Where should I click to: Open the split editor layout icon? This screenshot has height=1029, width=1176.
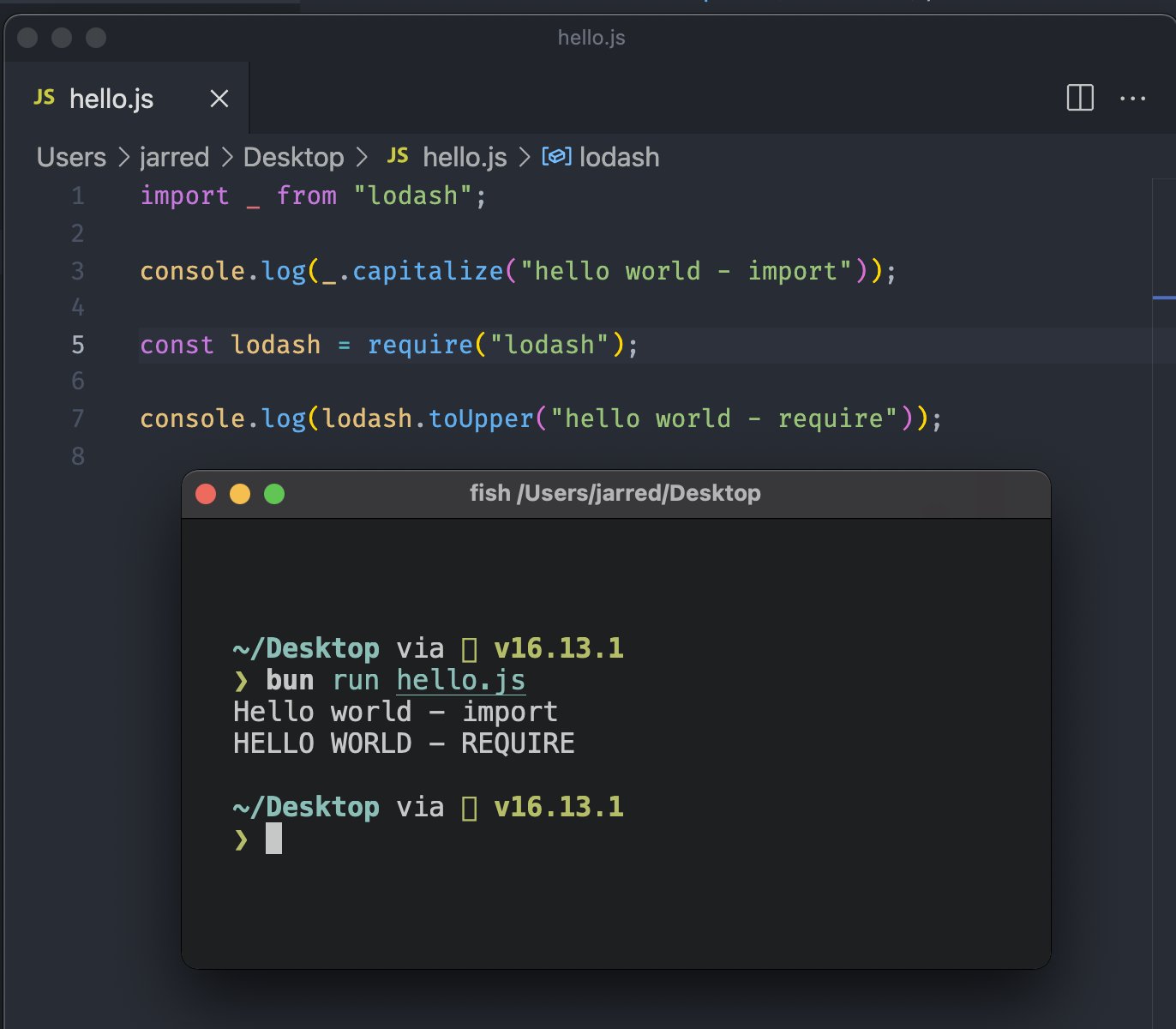point(1080,98)
